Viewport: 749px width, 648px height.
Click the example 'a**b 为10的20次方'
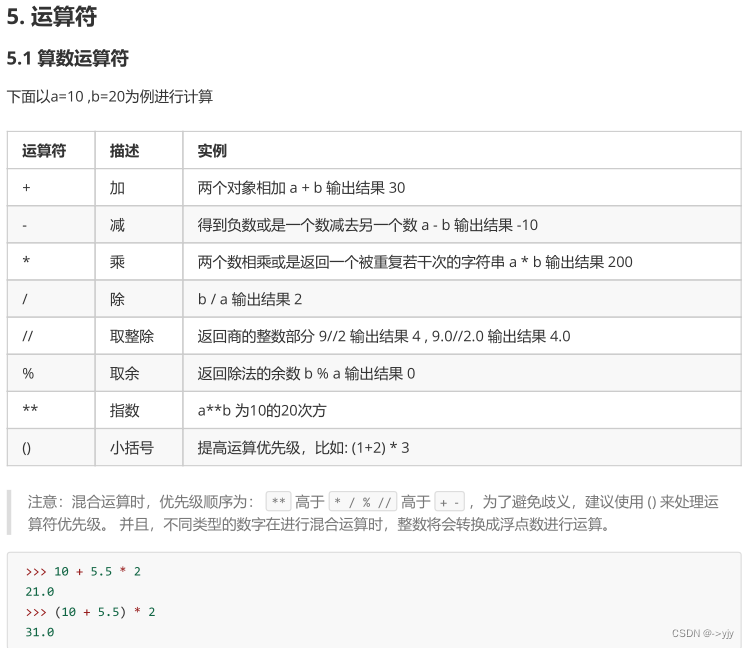click(x=262, y=411)
